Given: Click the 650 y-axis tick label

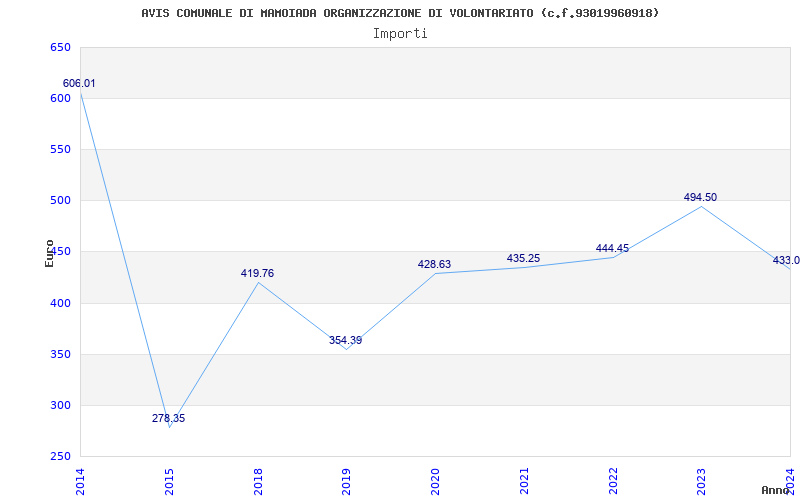Looking at the screenshot, I should click(60, 47).
